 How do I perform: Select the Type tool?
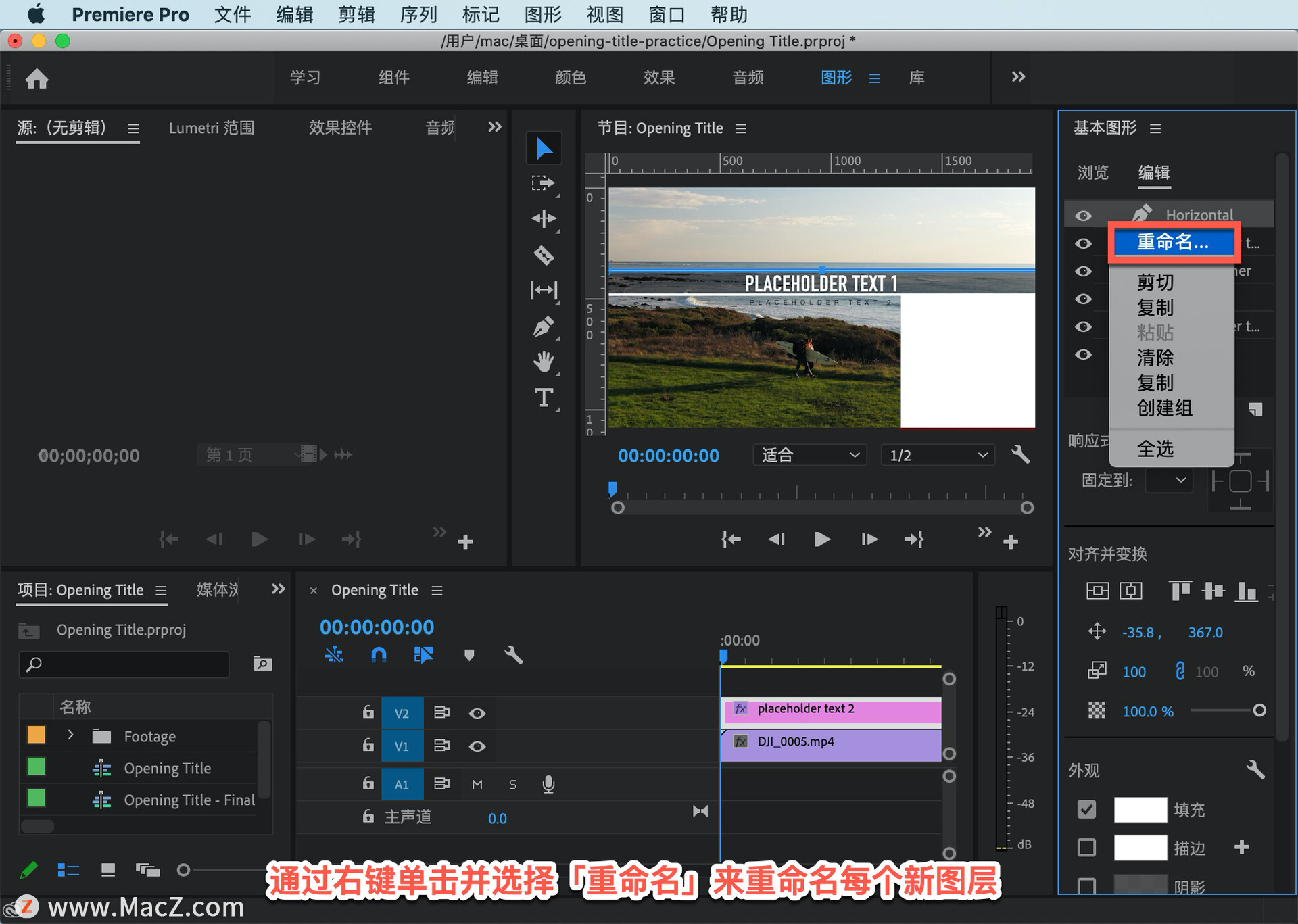(544, 397)
